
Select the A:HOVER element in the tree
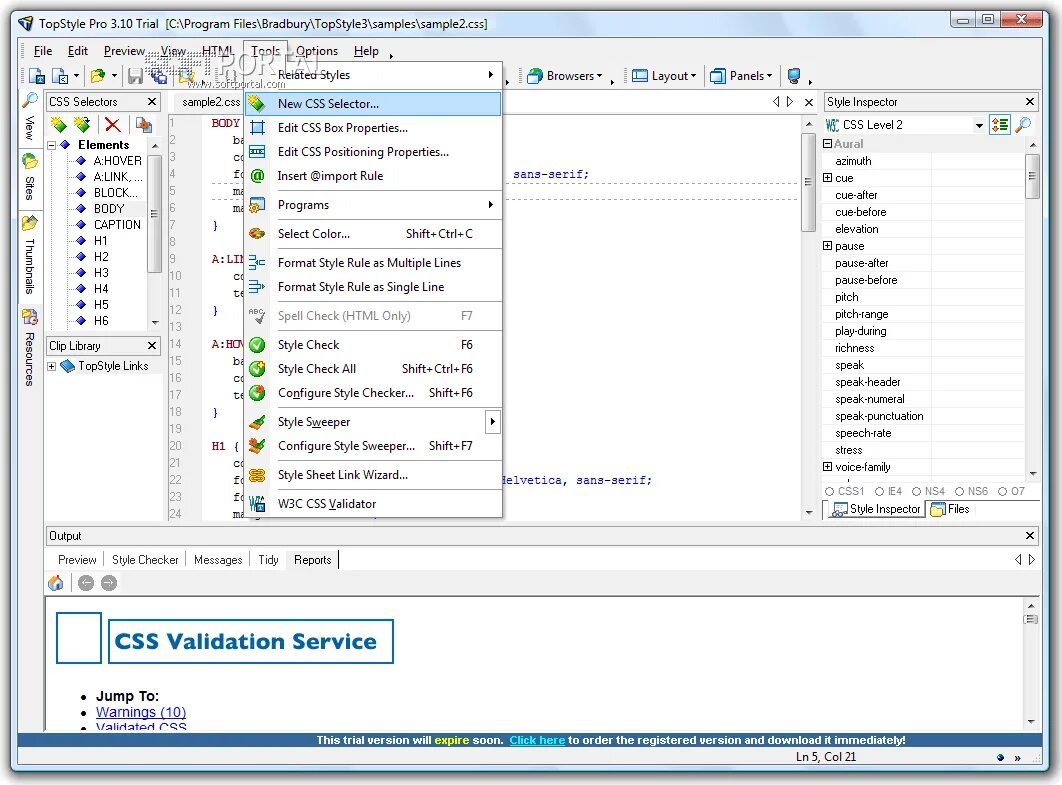(x=118, y=161)
